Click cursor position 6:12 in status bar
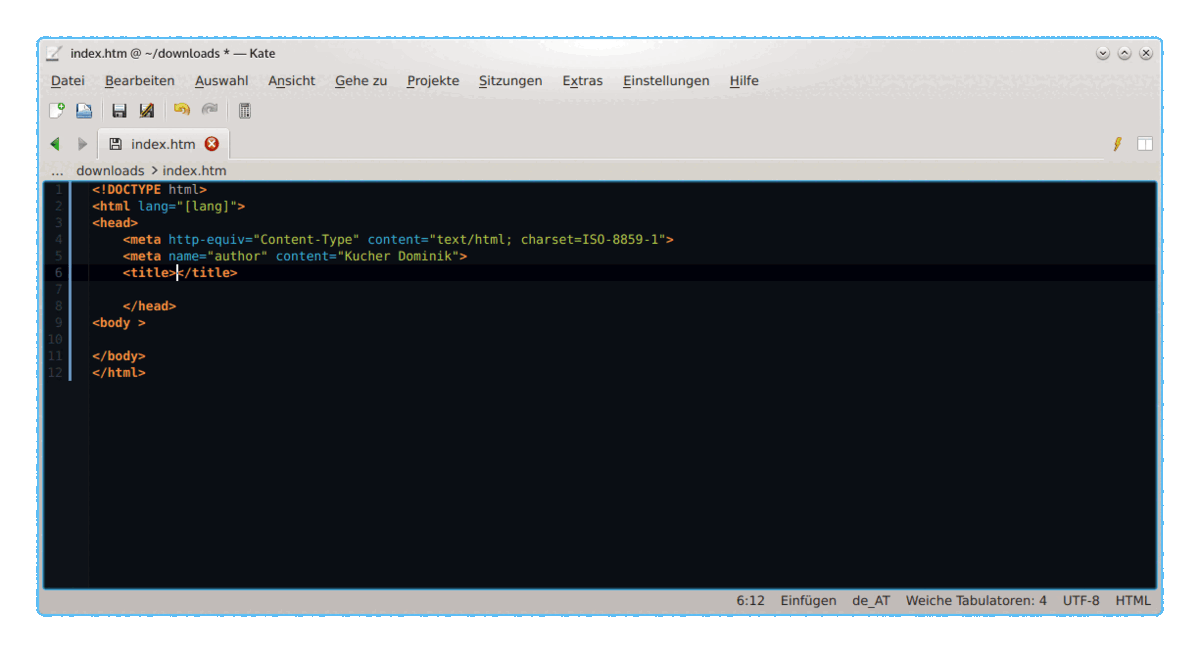 [x=750, y=601]
